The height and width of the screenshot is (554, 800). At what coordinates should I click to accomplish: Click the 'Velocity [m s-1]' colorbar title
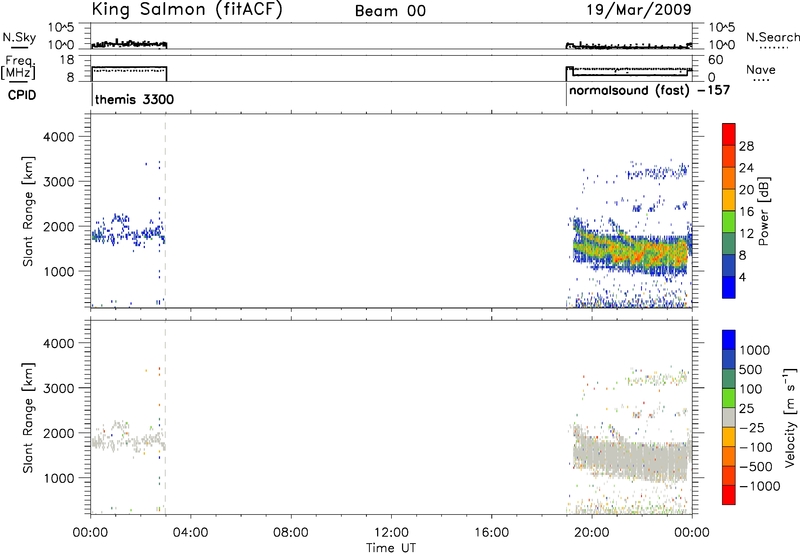click(x=790, y=417)
